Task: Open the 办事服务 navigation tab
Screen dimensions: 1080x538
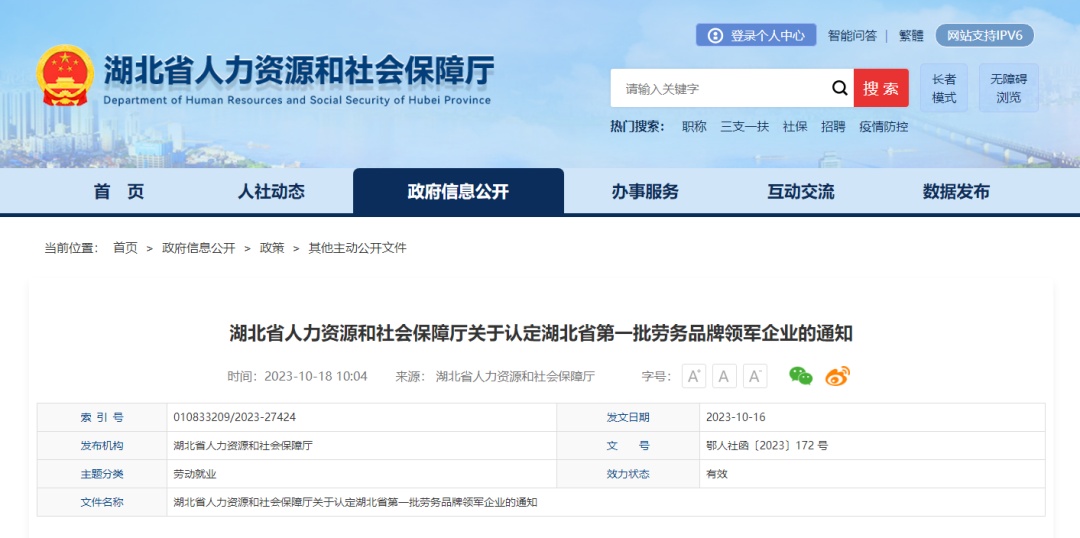Action: tap(645, 191)
